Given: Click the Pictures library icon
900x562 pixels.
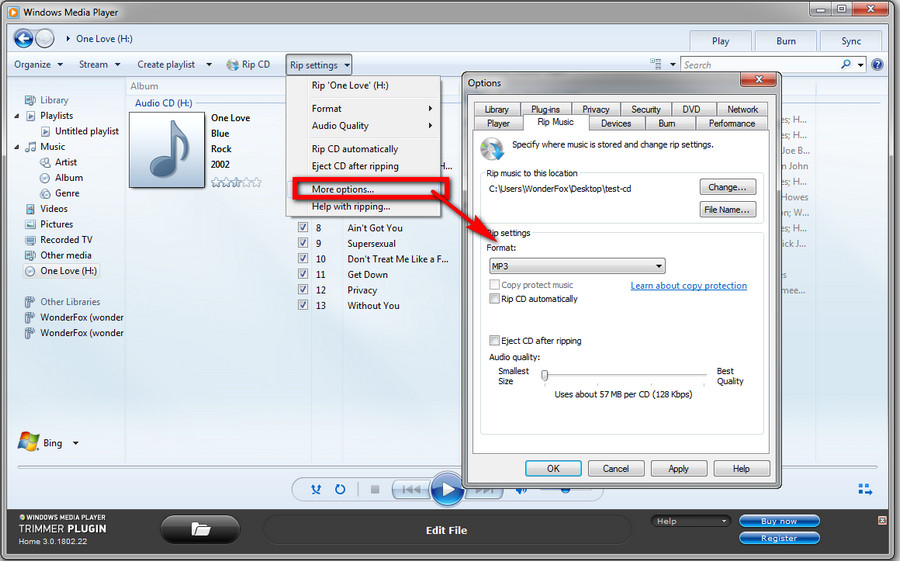Looking at the screenshot, I should point(30,224).
